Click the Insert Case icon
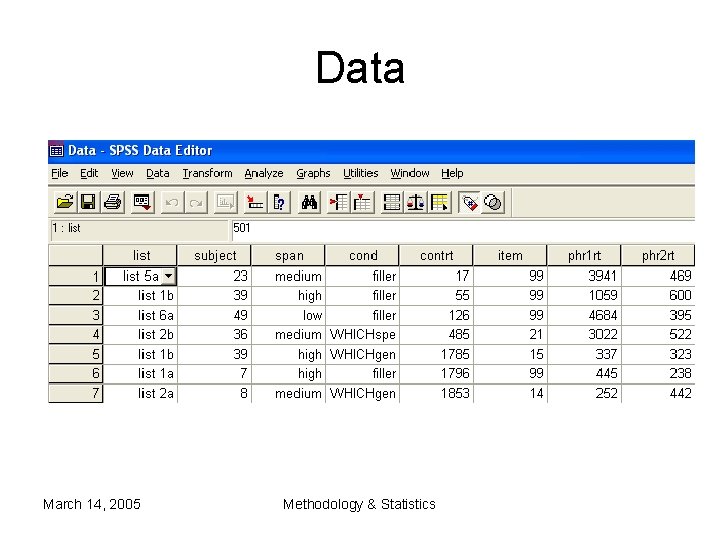720x540 pixels. click(x=339, y=202)
